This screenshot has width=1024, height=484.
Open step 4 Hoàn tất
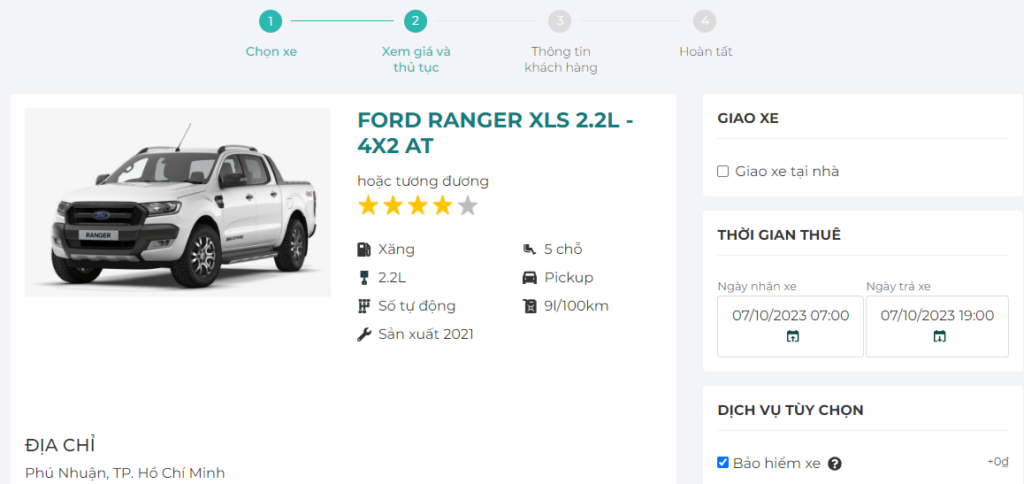[x=706, y=21]
